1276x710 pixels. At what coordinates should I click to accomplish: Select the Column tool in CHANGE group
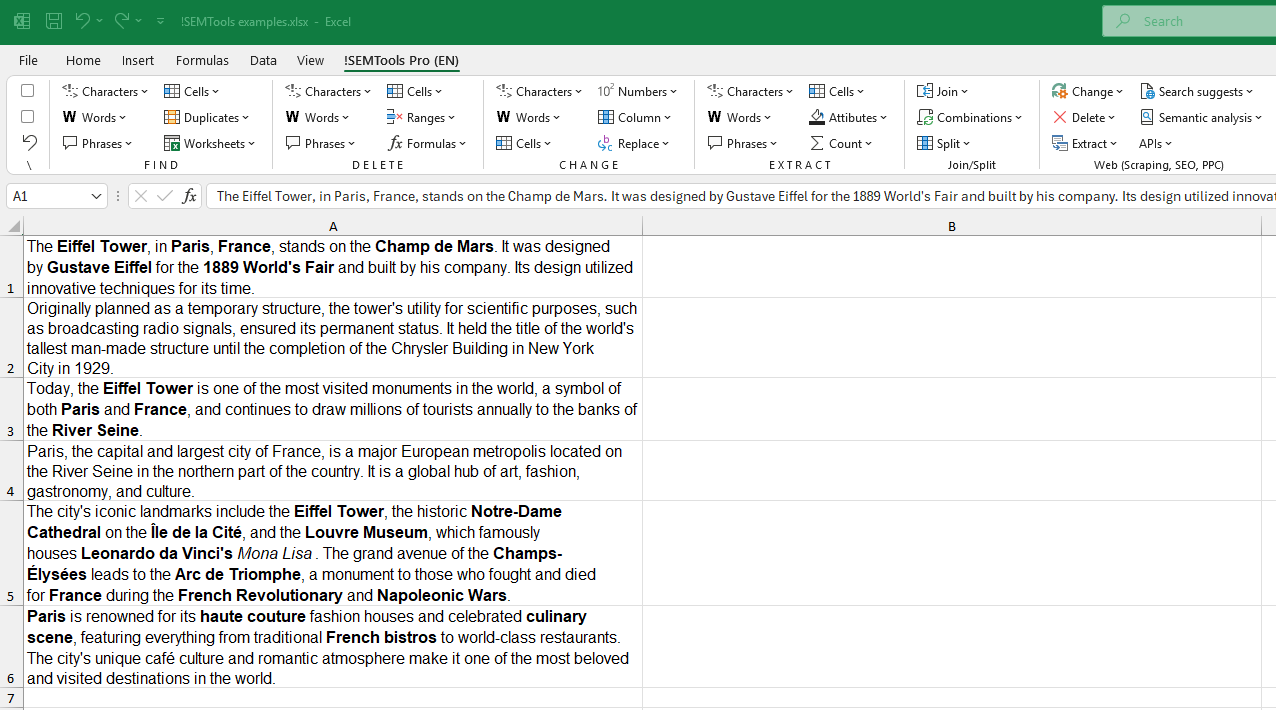click(x=634, y=117)
